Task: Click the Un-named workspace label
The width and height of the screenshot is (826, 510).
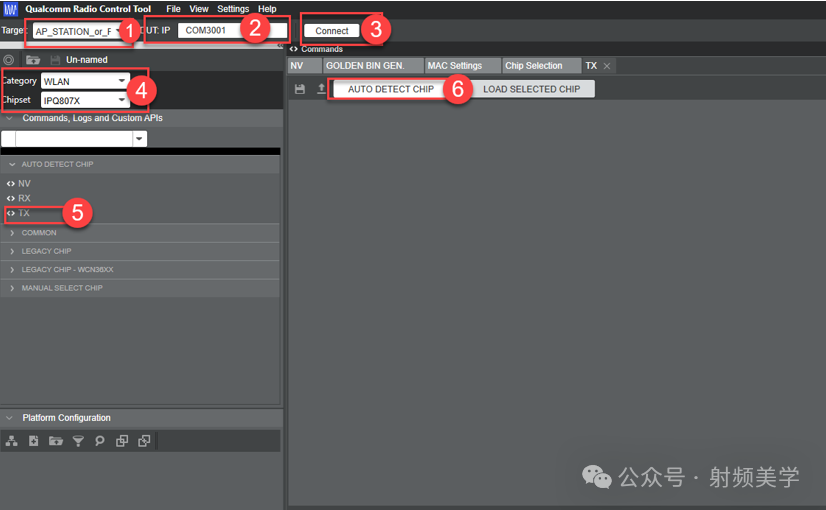Action: pyautogui.click(x=87, y=60)
